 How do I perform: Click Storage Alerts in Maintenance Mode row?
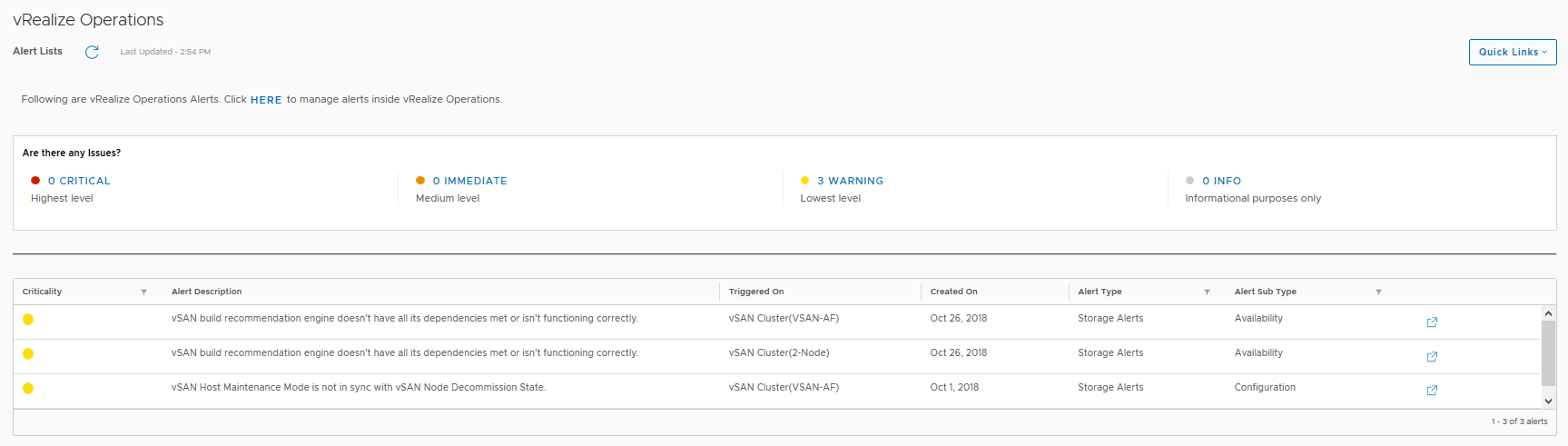(x=1110, y=387)
